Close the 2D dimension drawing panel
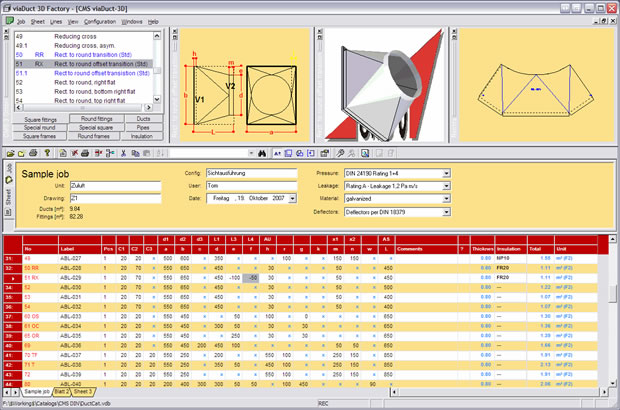620x410 pixels. tap(175, 31)
